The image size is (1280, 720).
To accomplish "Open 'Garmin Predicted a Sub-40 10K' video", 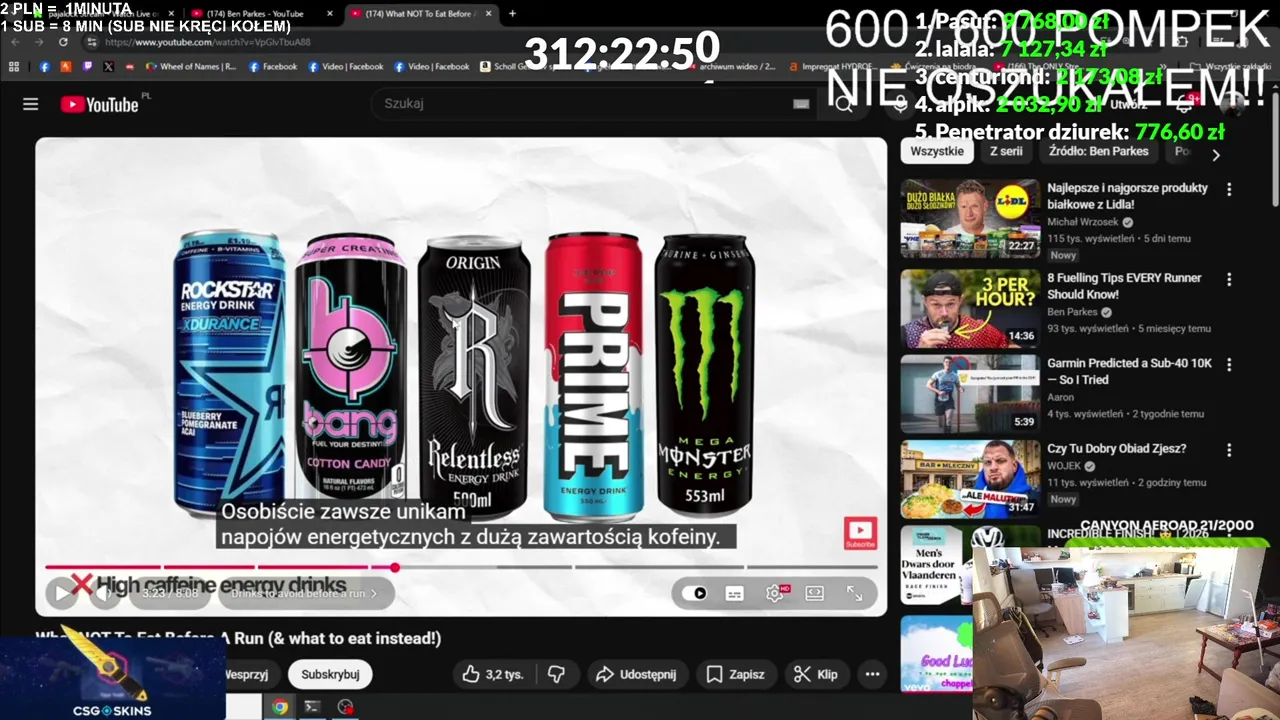I will 1129,371.
